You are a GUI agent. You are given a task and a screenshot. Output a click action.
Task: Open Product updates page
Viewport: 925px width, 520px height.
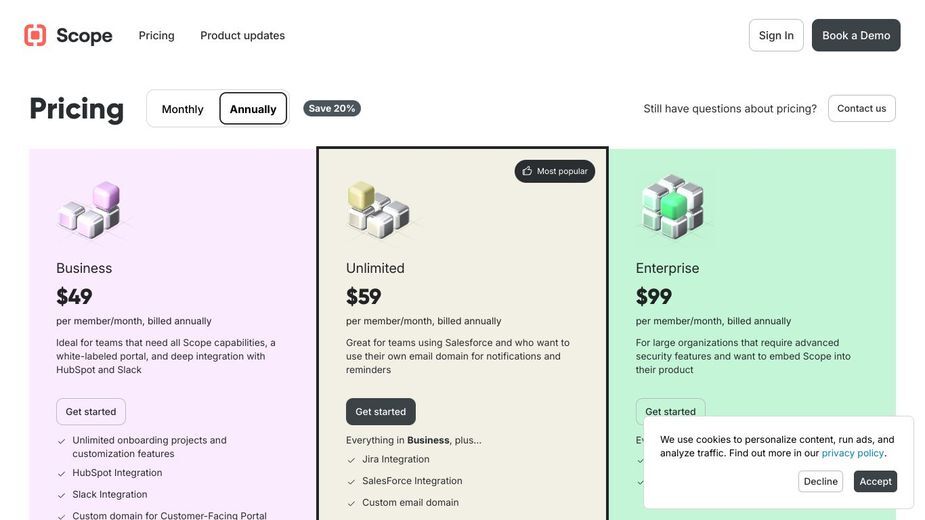tap(242, 35)
